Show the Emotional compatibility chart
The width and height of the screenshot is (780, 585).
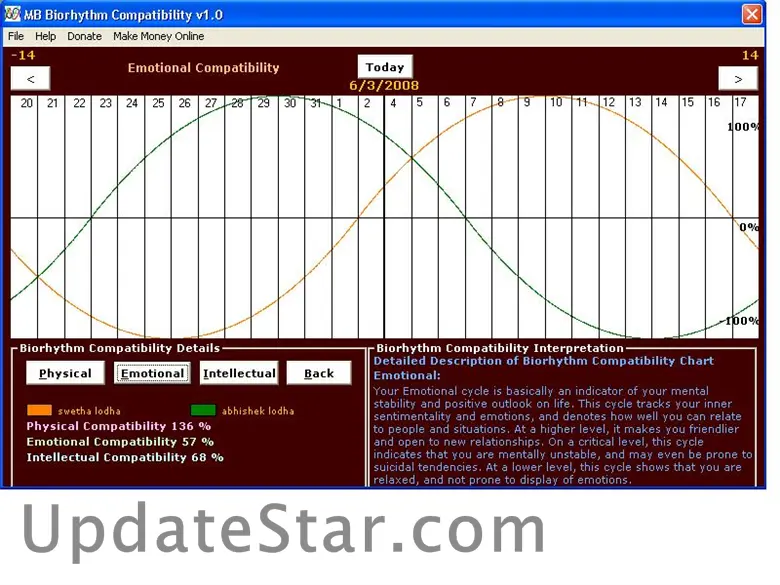pyautogui.click(x=152, y=373)
